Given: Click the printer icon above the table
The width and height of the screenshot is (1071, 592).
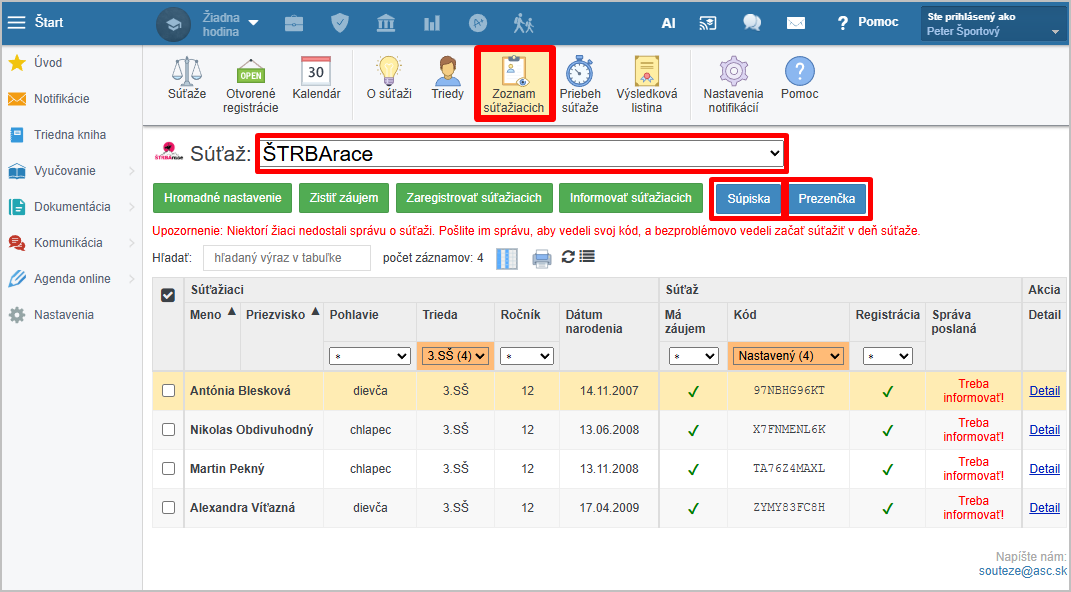Looking at the screenshot, I should pyautogui.click(x=542, y=259).
